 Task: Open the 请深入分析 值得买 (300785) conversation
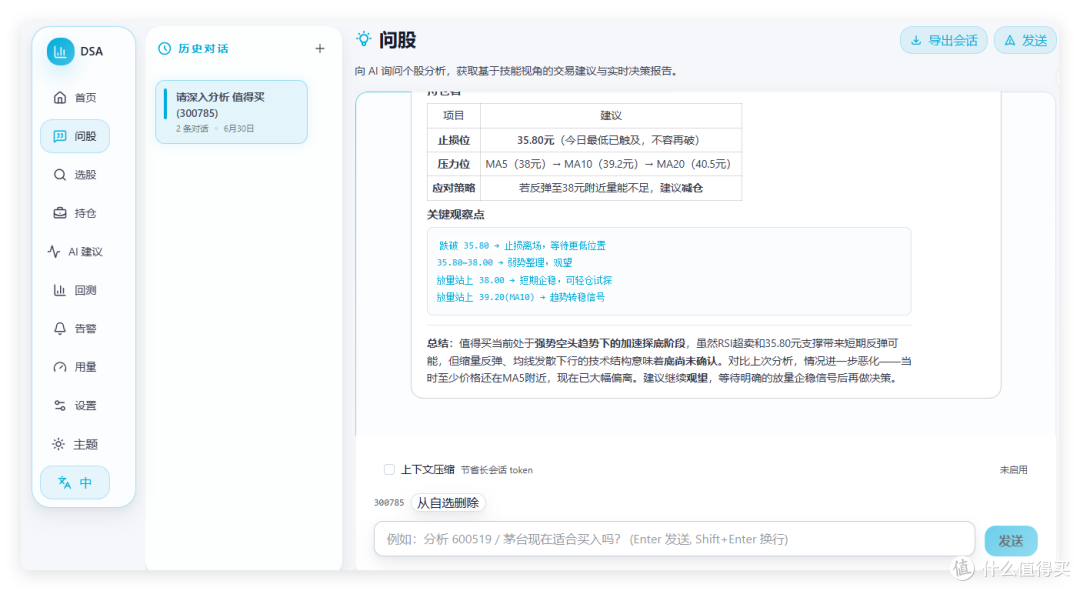[x=231, y=112]
